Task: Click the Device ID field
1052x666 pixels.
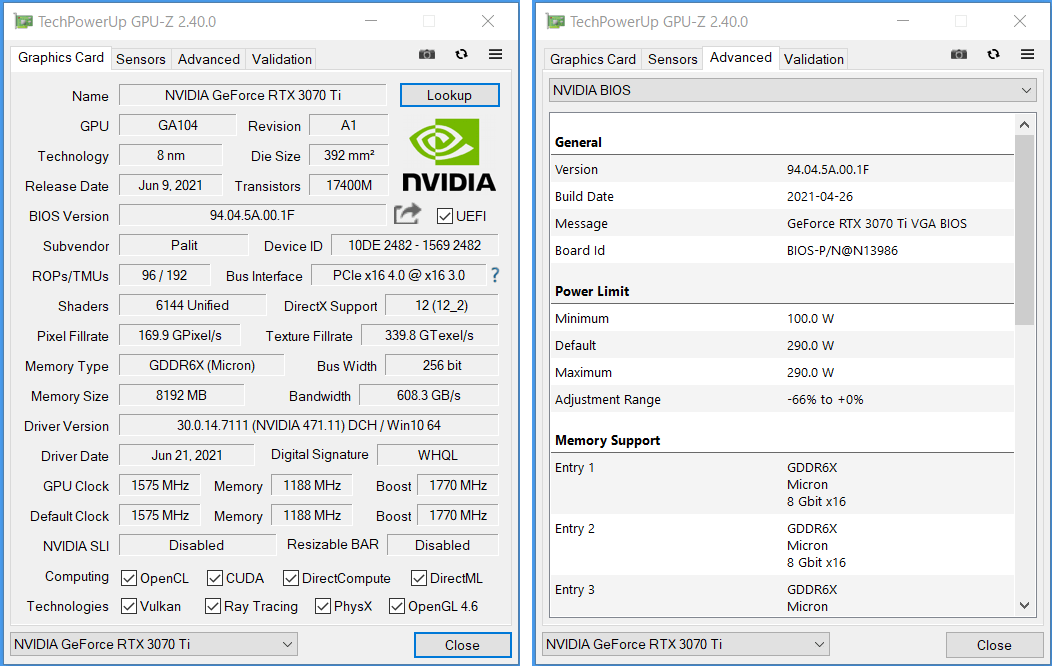Action: click(415, 245)
